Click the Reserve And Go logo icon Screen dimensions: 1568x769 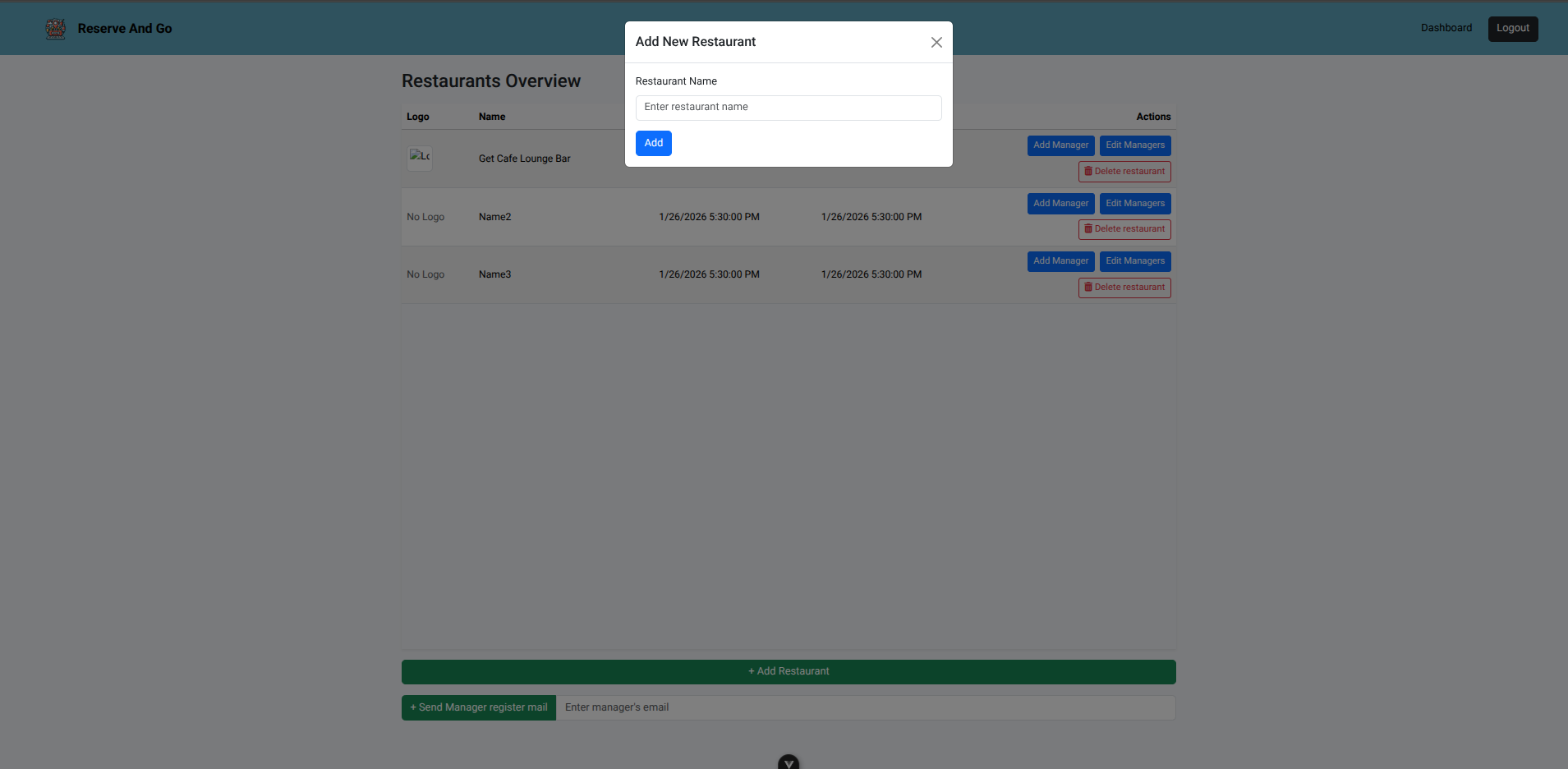pos(56,29)
